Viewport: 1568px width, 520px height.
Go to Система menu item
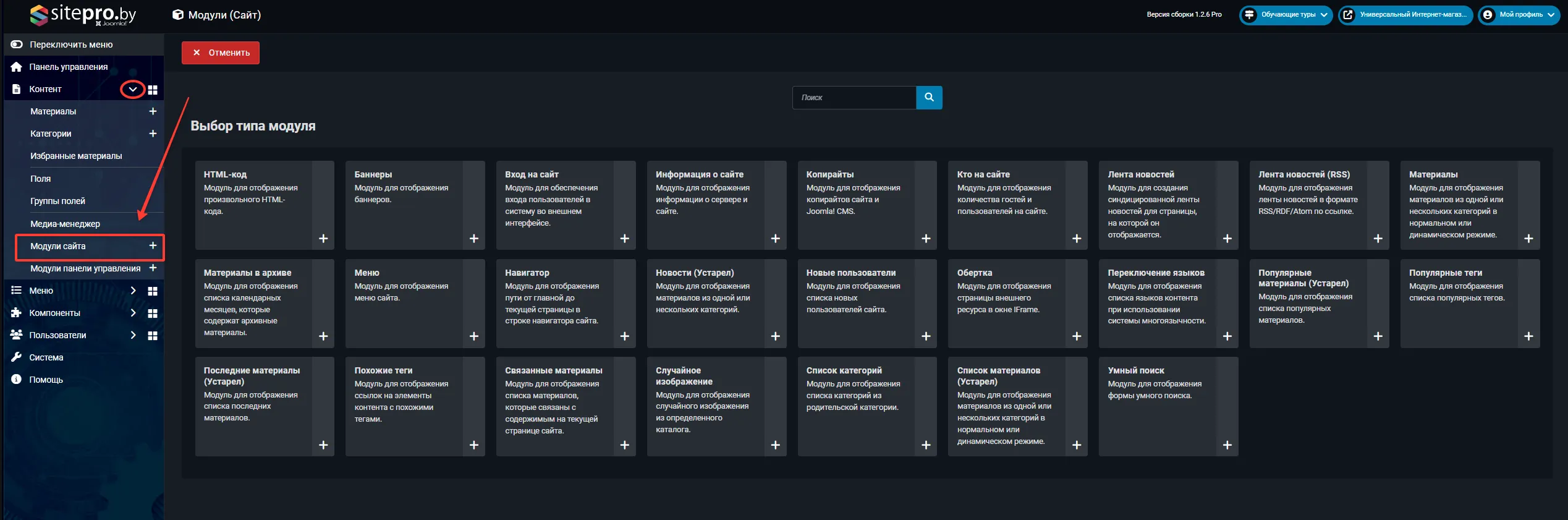pos(46,357)
